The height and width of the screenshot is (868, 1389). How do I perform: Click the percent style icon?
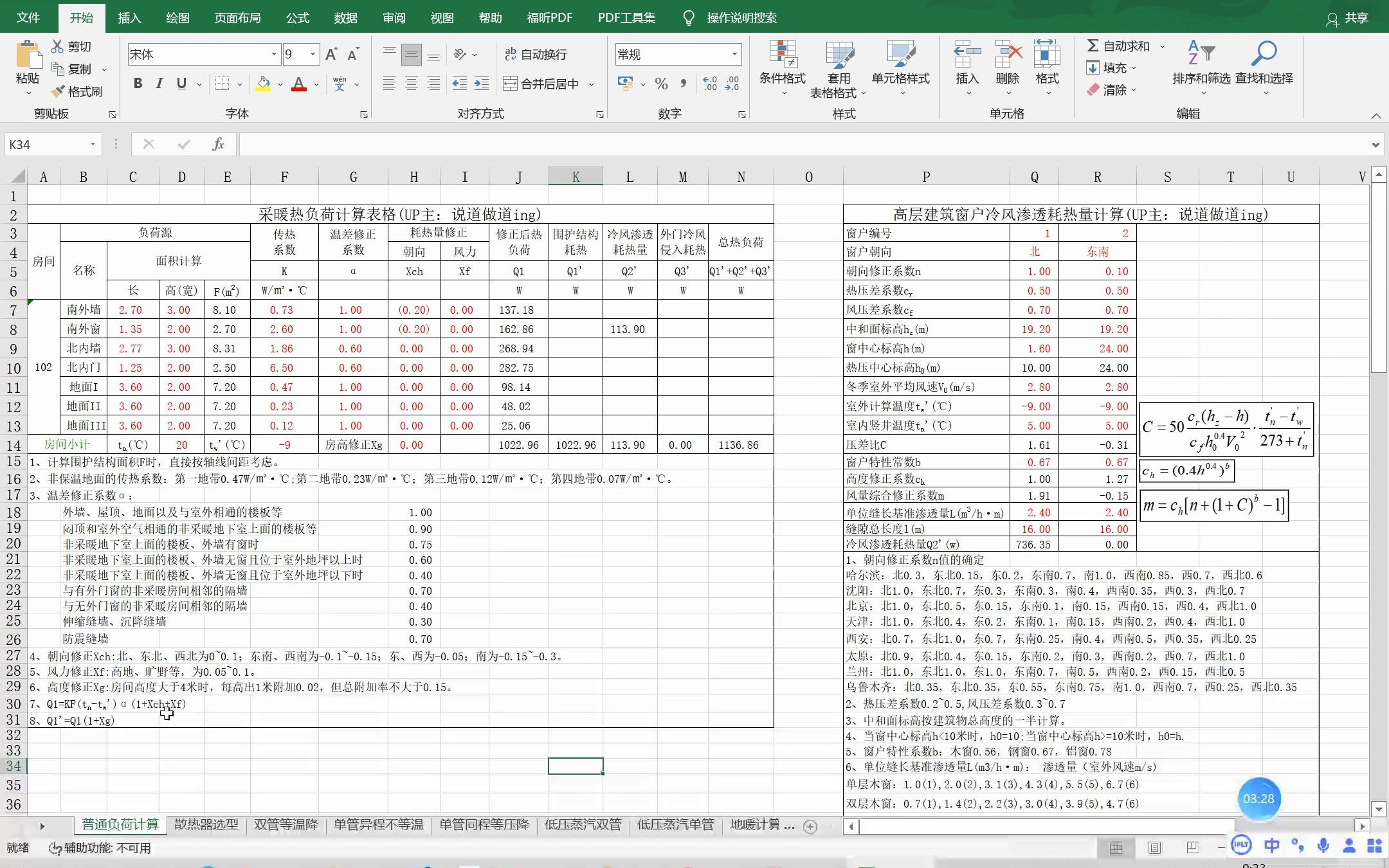(x=661, y=84)
